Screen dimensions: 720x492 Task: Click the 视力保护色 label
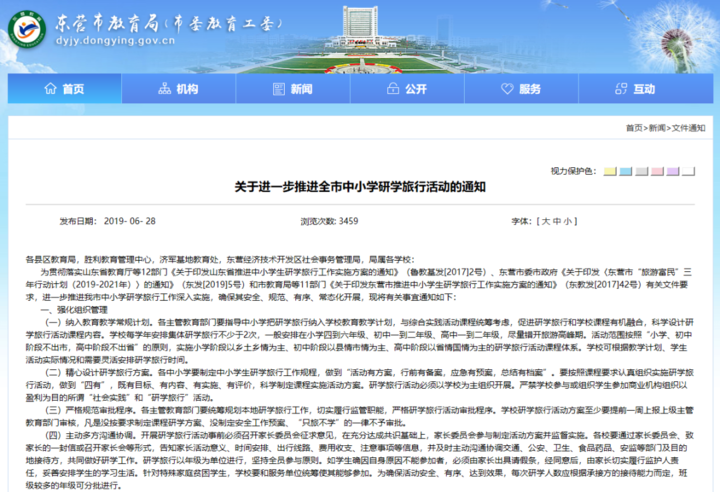tap(574, 171)
